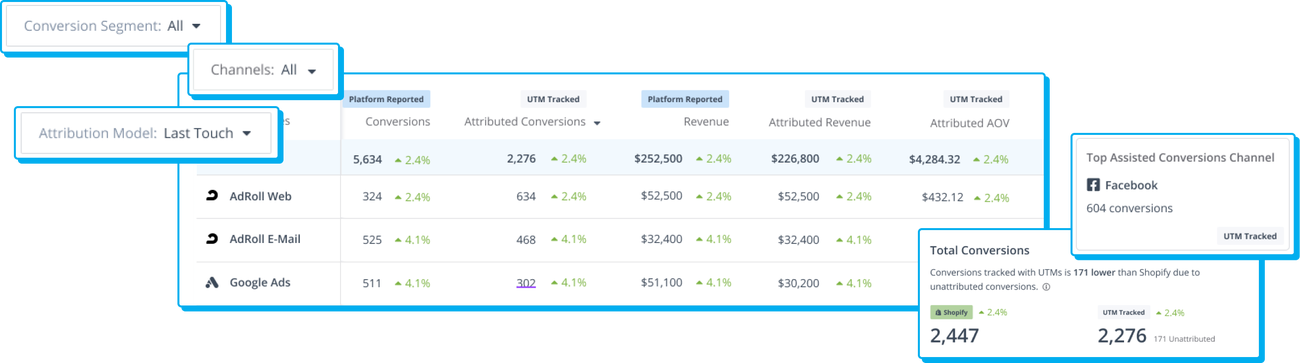1300x363 pixels.
Task: Open the 302 attributed conversions link
Action: 526,283
